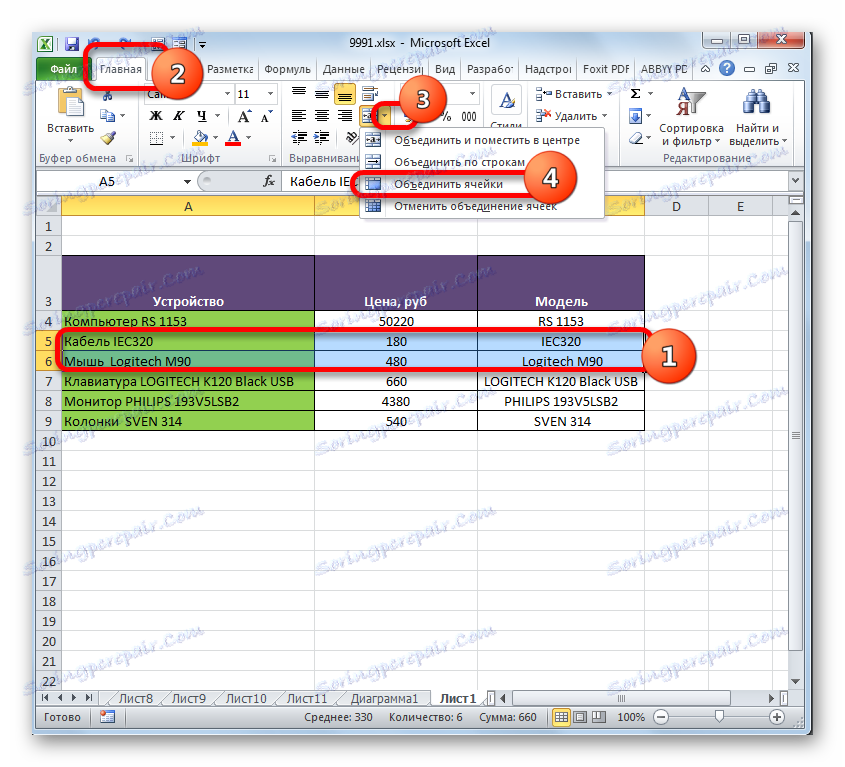Increase indent icon in alignment group
This screenshot has height=767, width=845.
[x=322, y=138]
